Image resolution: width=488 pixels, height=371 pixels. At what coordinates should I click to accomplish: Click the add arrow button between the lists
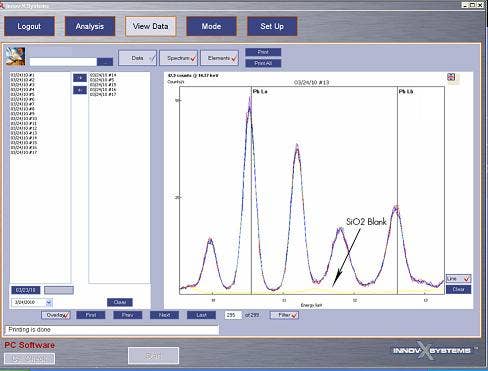80,78
